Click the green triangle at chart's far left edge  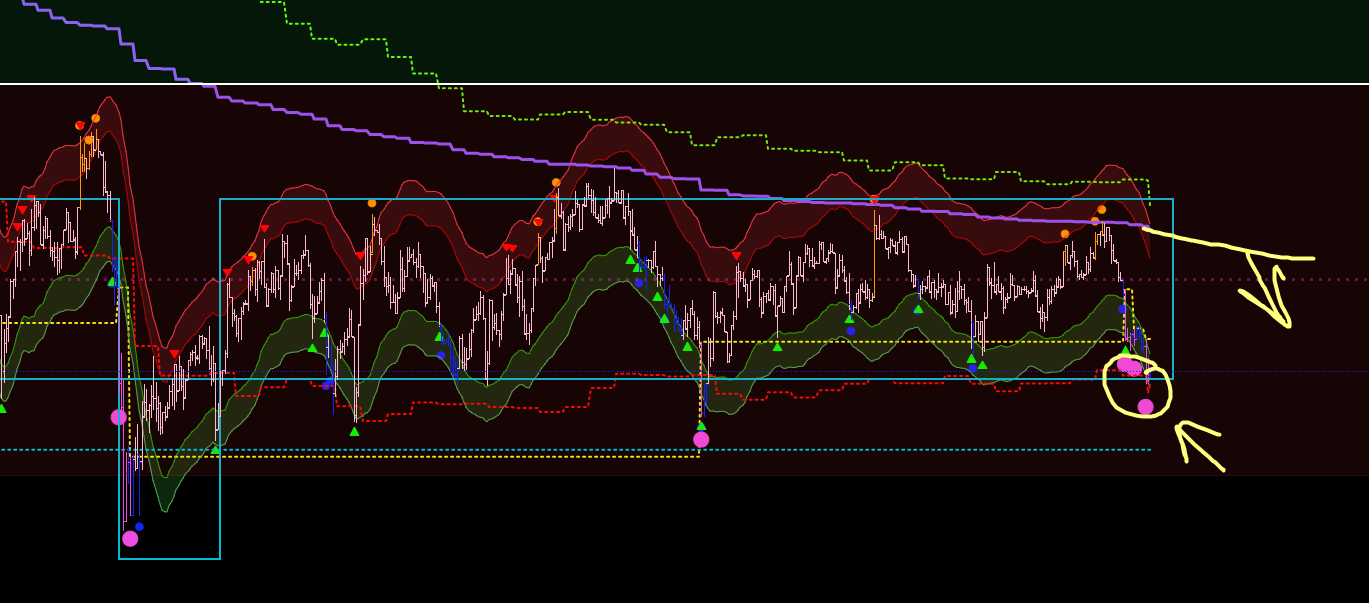[2, 408]
